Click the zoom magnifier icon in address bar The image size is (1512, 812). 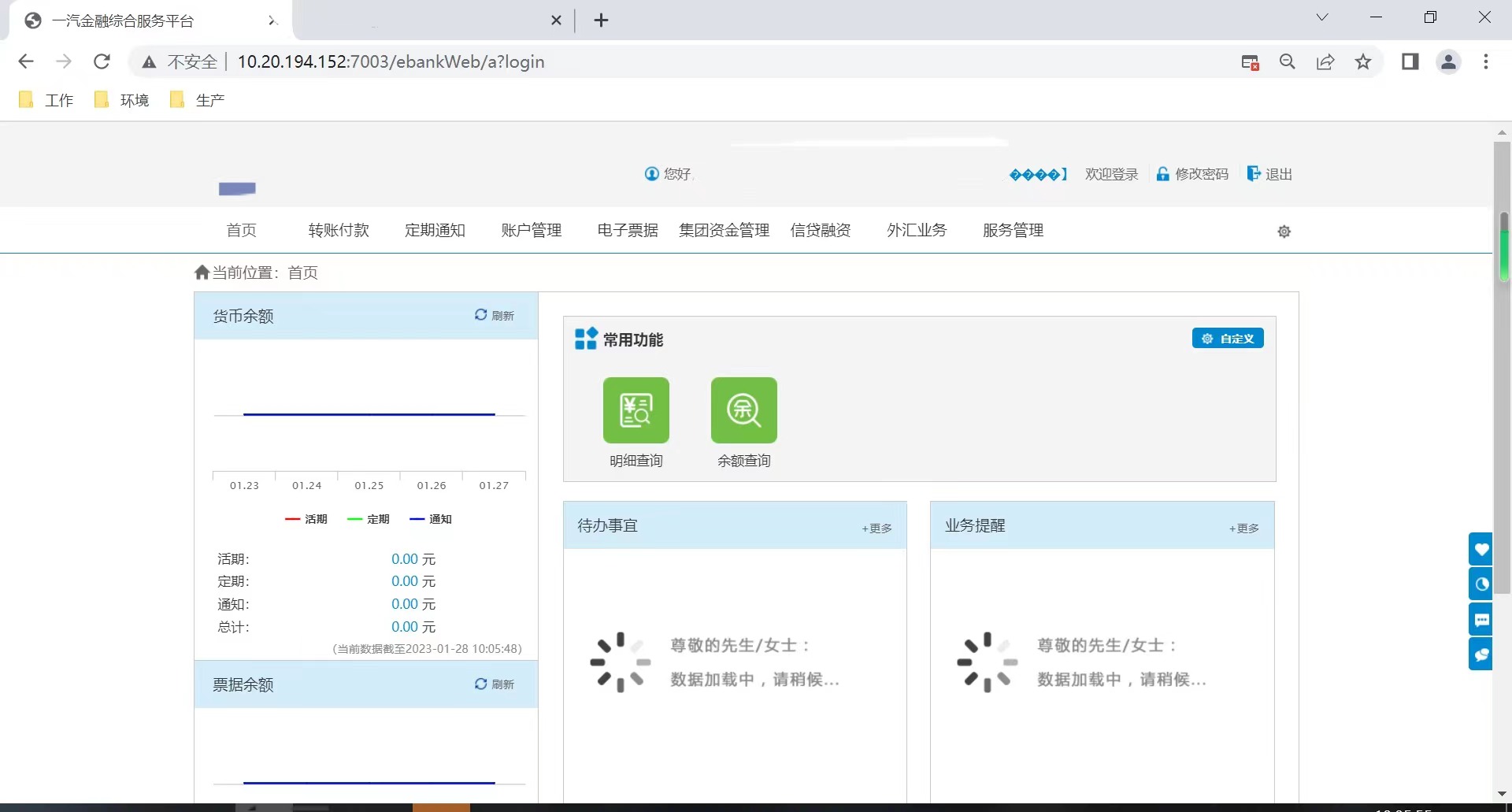(1288, 61)
